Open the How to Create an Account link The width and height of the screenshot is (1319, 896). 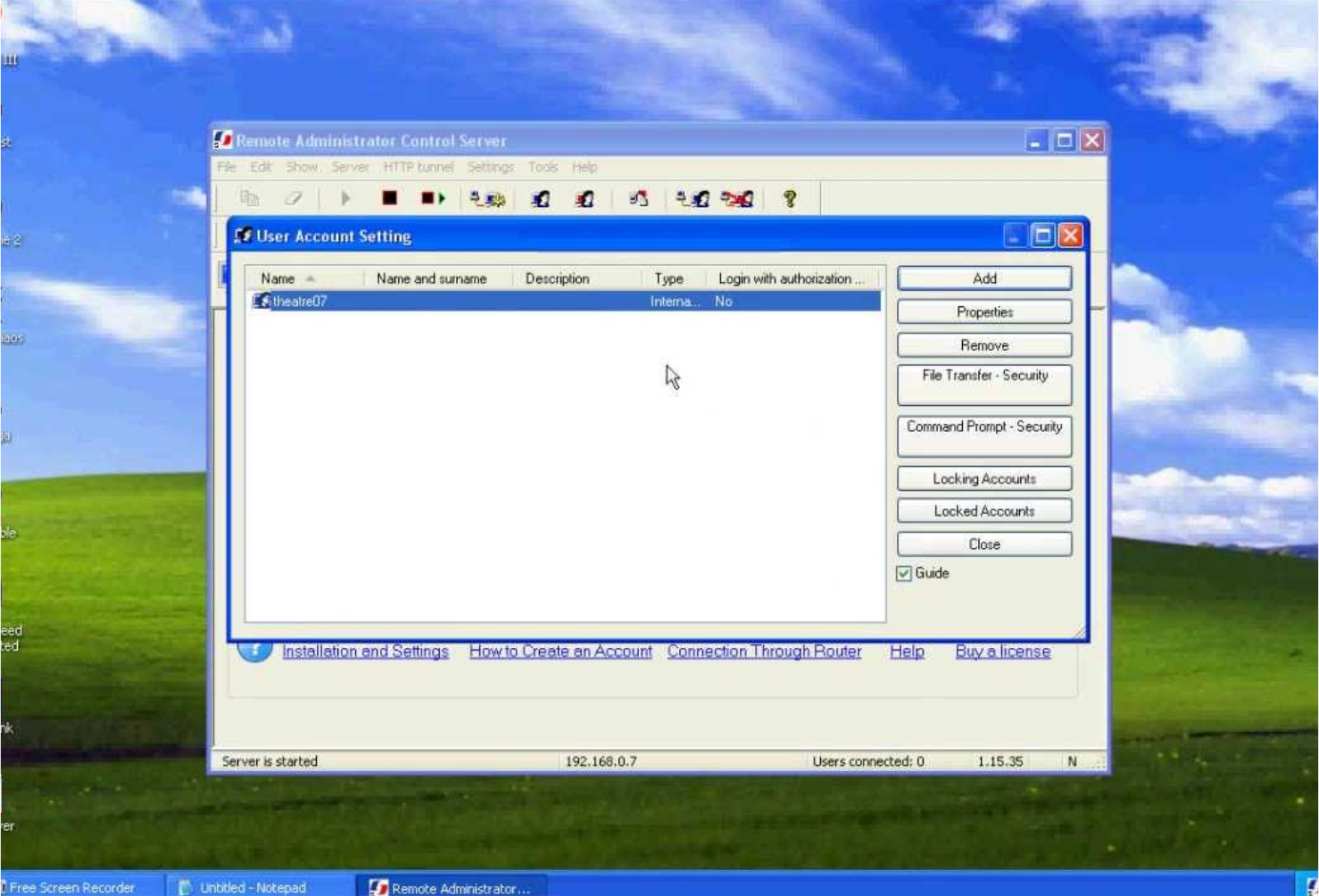tap(560, 651)
